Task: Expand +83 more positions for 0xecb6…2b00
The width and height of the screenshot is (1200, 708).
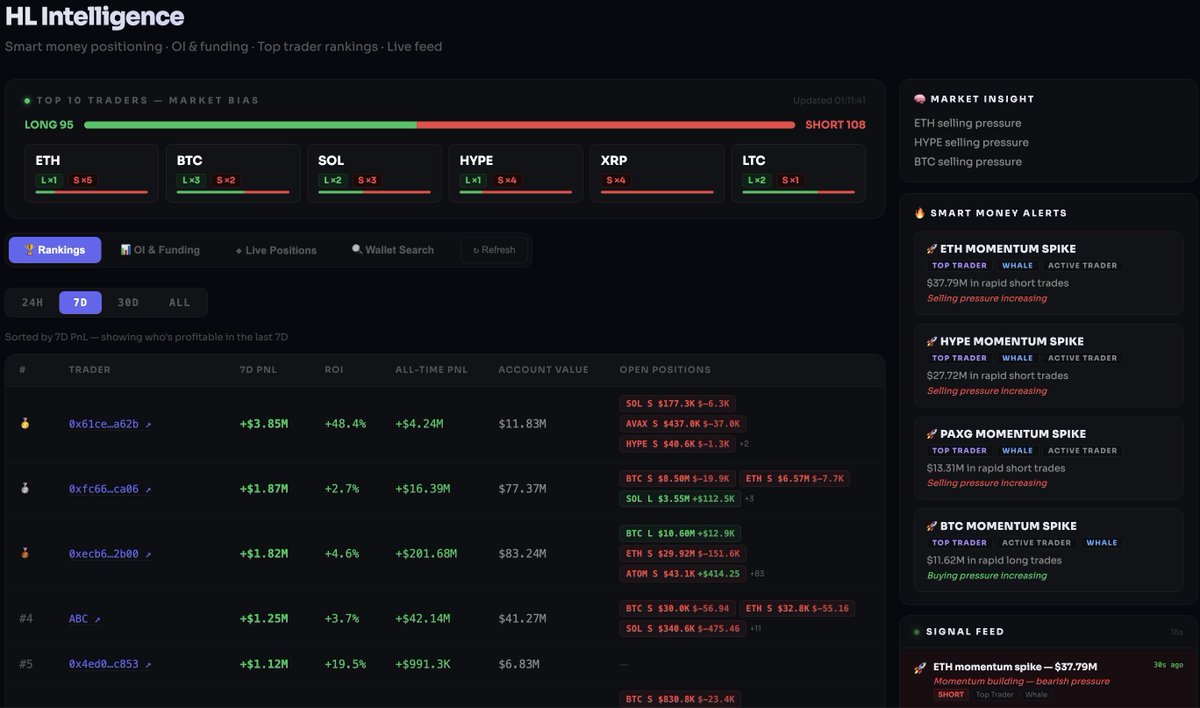Action: (756, 574)
